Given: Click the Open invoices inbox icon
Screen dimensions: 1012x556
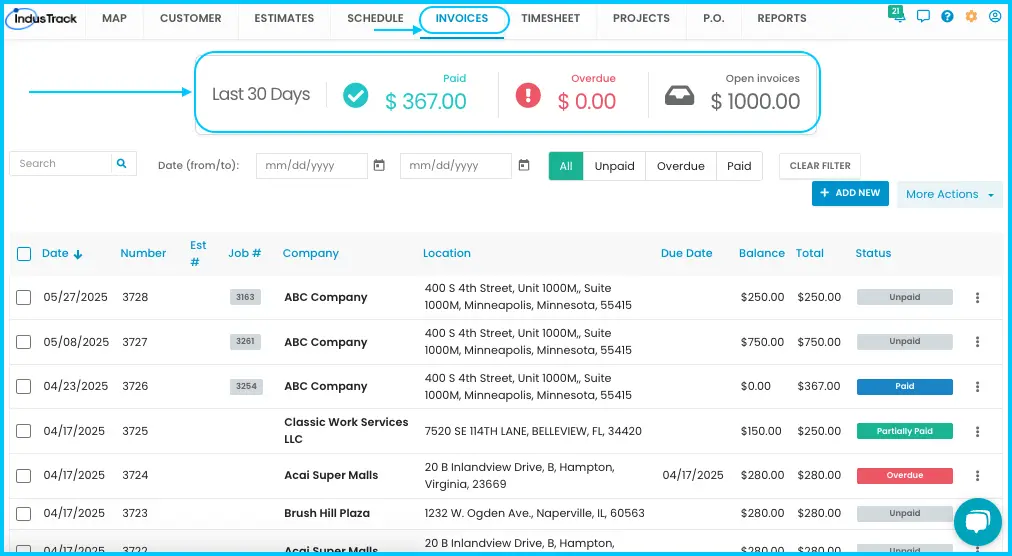Looking at the screenshot, I should [680, 96].
